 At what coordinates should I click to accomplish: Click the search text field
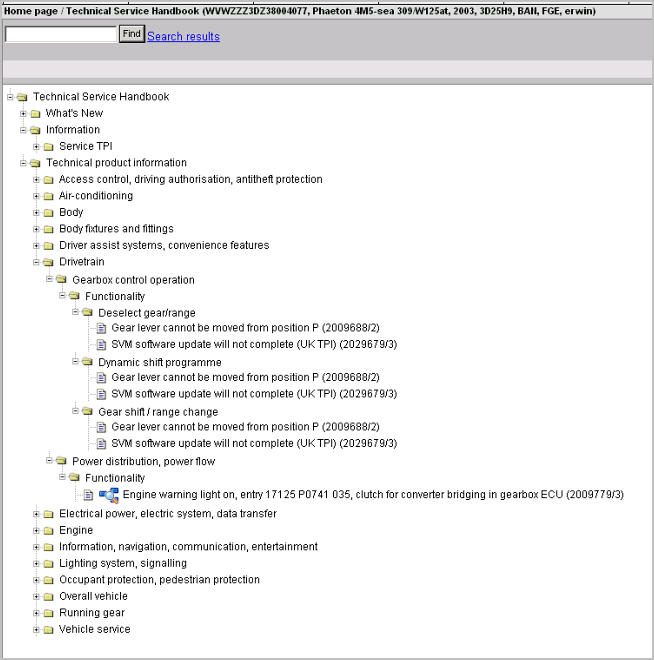[x=61, y=34]
